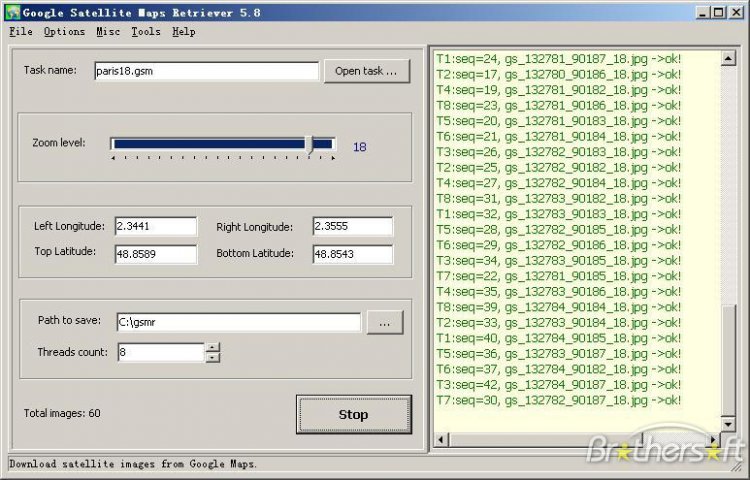Image resolution: width=750 pixels, height=480 pixels.
Task: Open the File menu
Action: [x=21, y=32]
